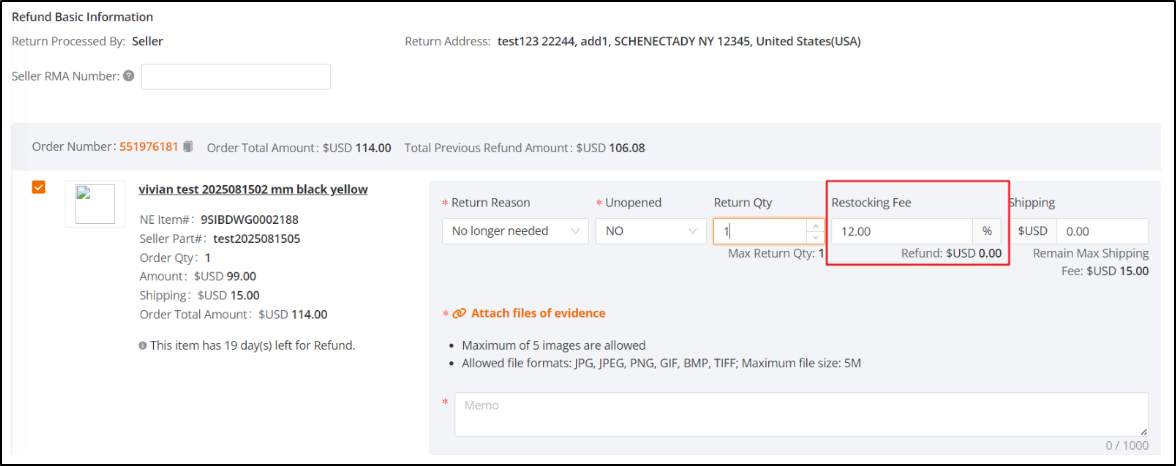Click the percent sign on Restocking Fee

click(986, 231)
